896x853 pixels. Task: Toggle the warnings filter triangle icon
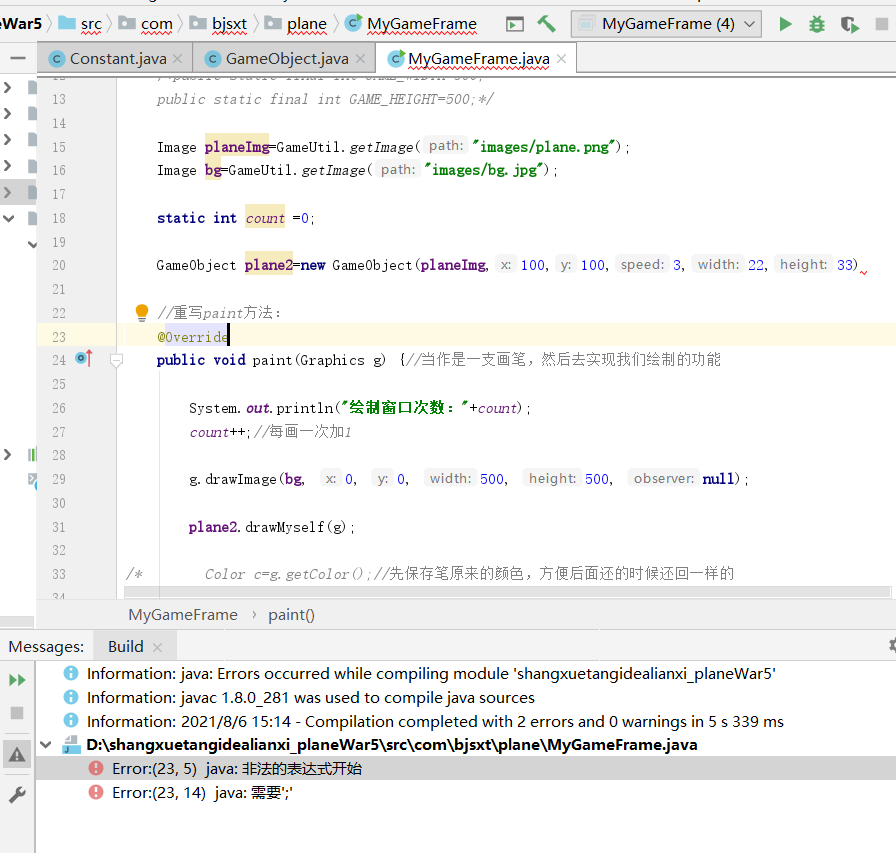pos(17,755)
